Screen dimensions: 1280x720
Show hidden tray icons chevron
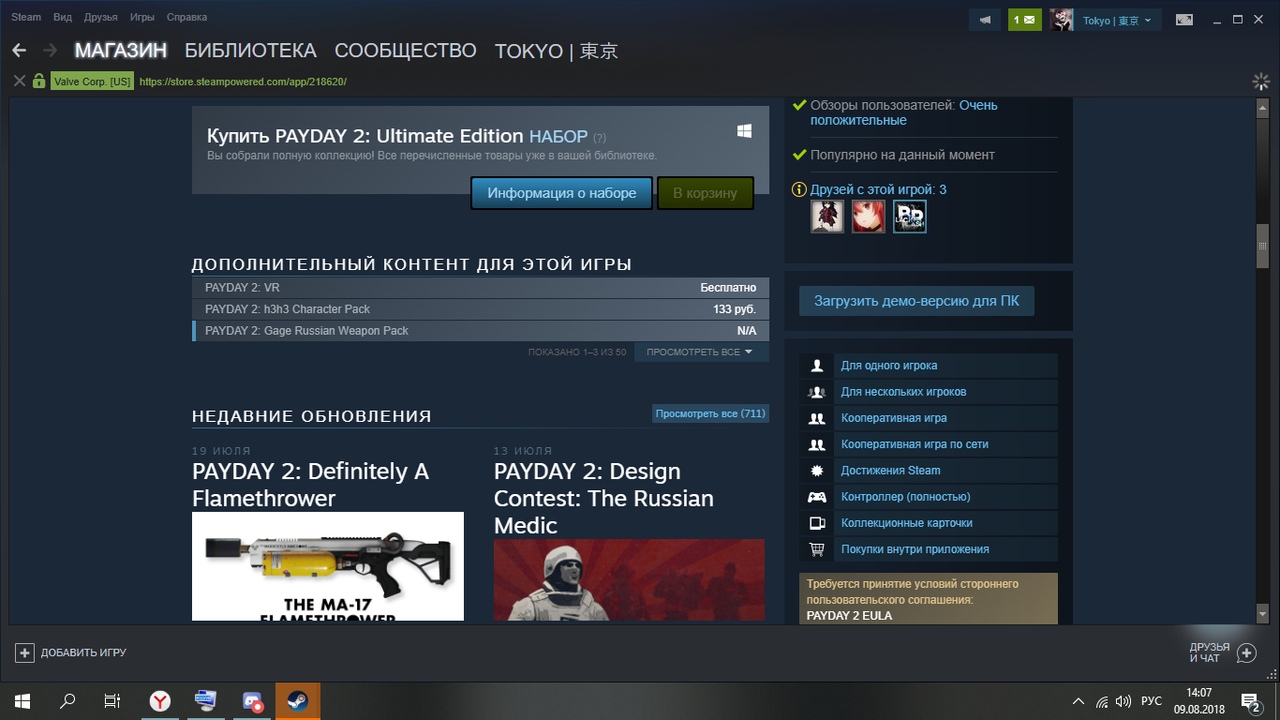tap(1078, 701)
